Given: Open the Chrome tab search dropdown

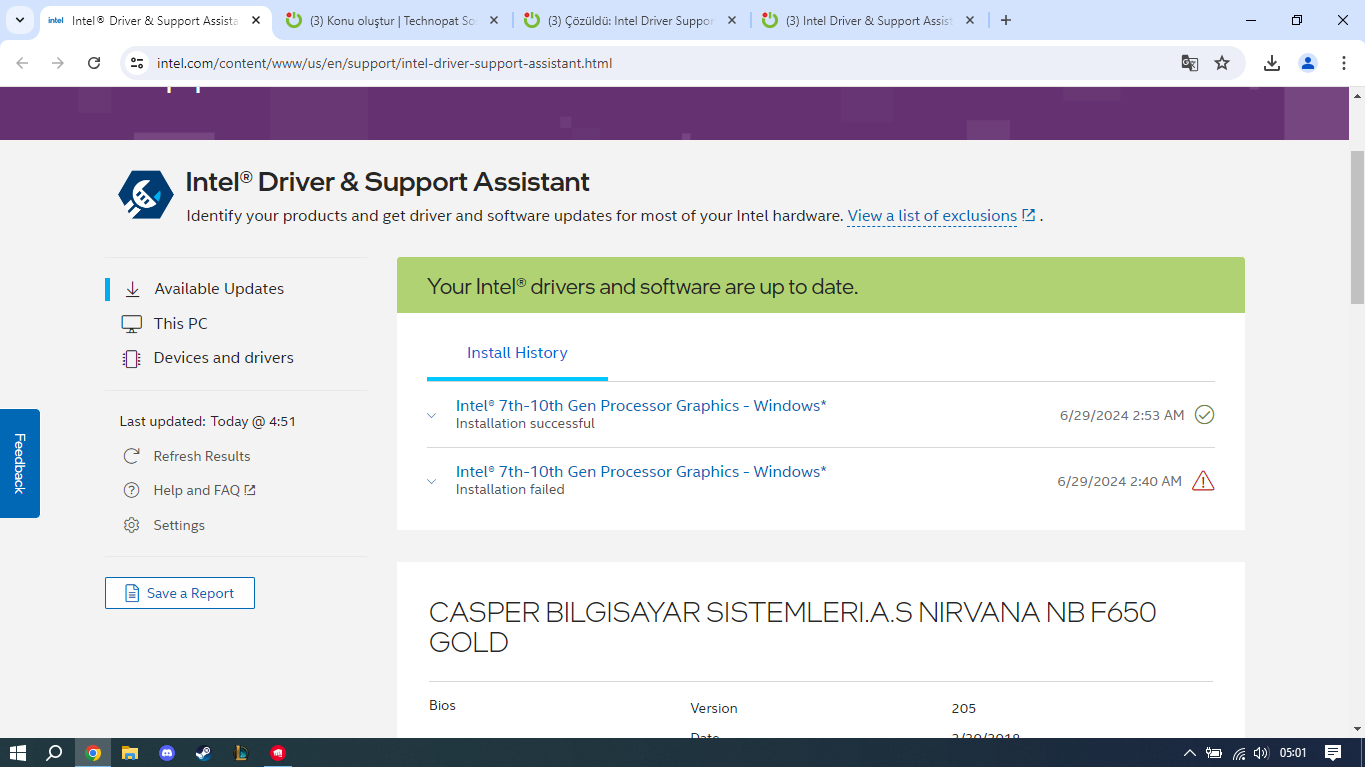Looking at the screenshot, I should click(20, 20).
